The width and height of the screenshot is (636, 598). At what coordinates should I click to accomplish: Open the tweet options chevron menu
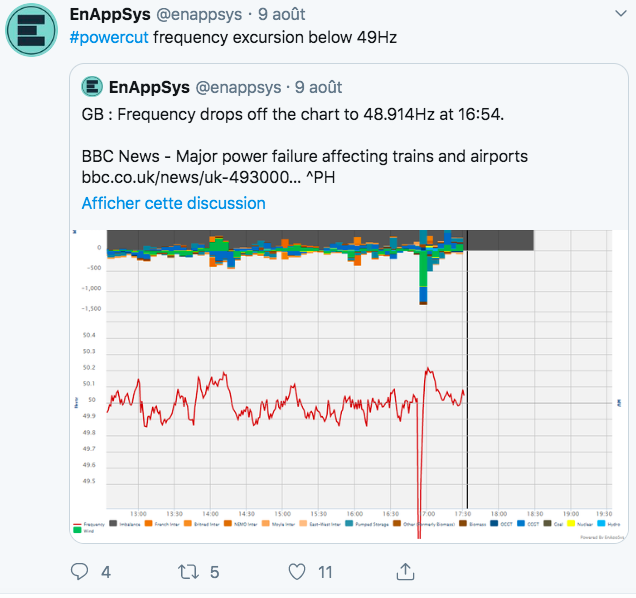coord(621,14)
